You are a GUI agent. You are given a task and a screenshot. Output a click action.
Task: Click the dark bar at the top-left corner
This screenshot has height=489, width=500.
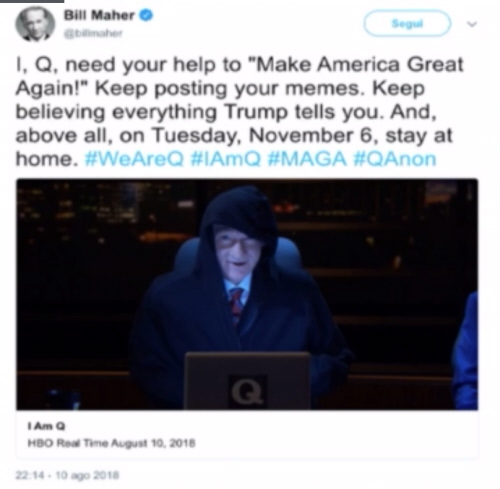pos(32,1)
